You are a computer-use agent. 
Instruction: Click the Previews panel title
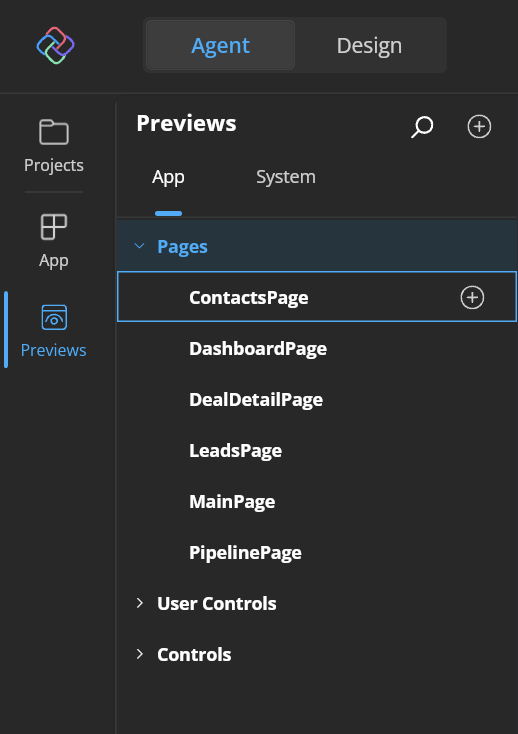click(x=186, y=124)
